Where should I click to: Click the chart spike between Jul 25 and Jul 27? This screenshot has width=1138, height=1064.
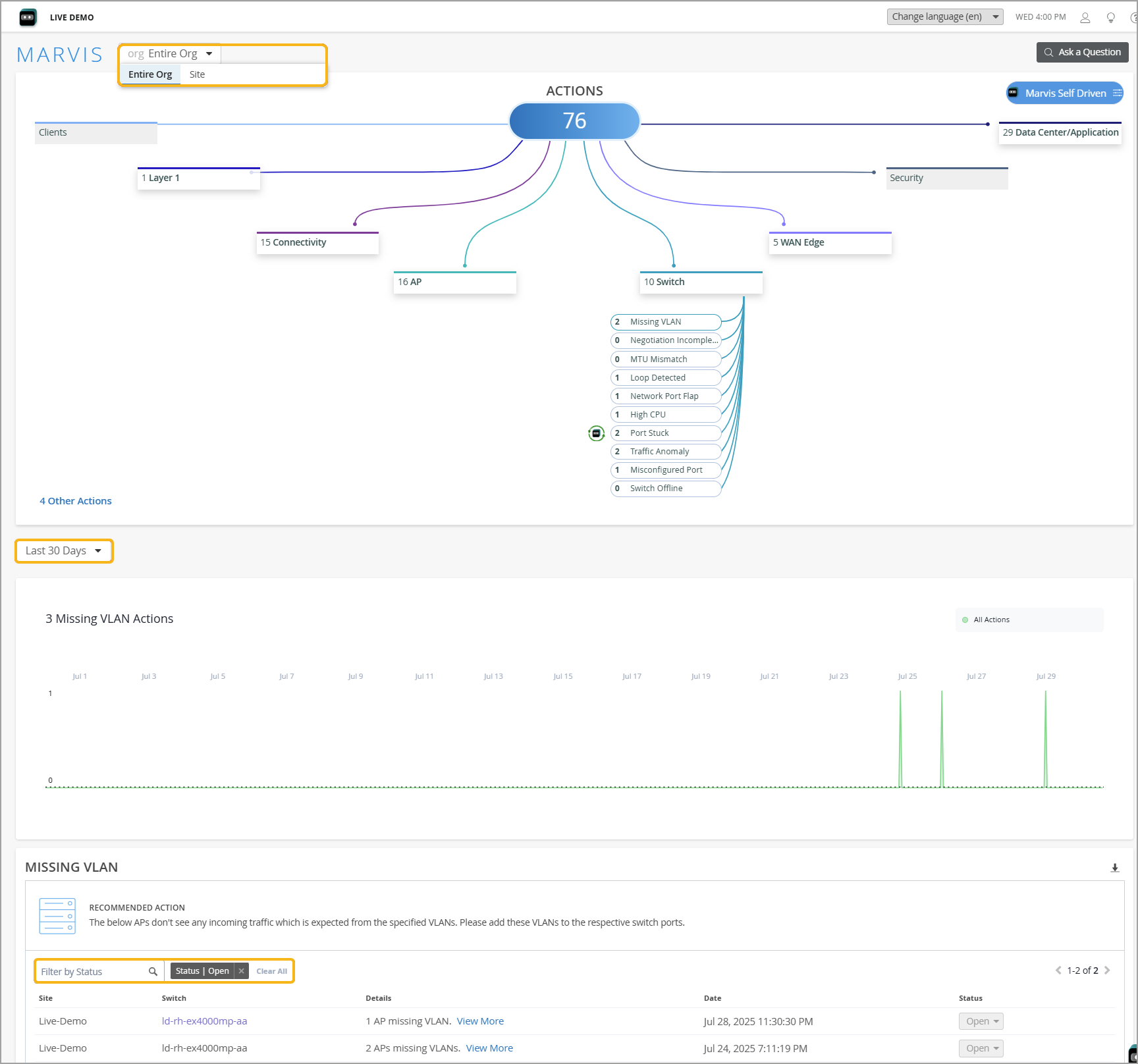[x=942, y=738]
